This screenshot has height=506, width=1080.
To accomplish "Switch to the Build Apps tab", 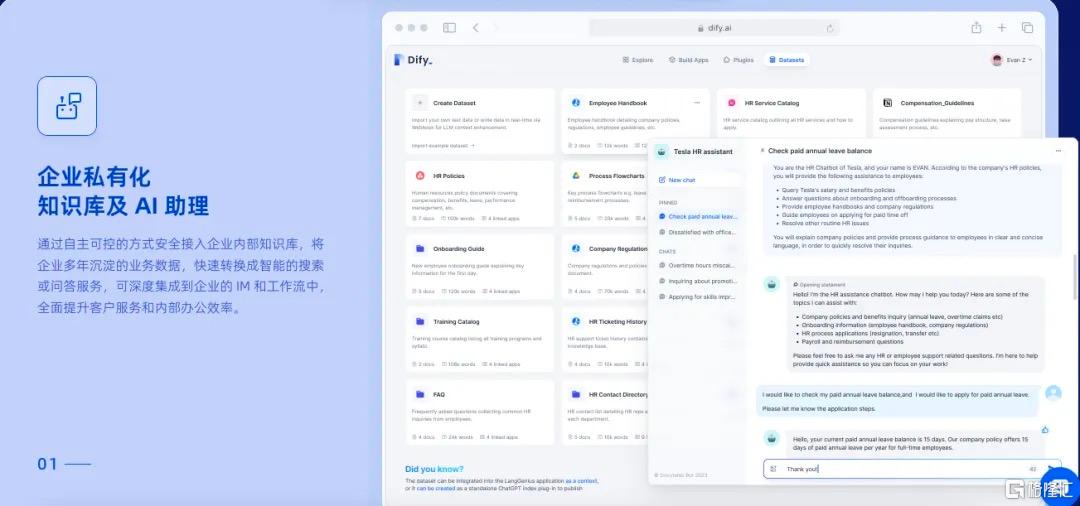I will click(688, 60).
